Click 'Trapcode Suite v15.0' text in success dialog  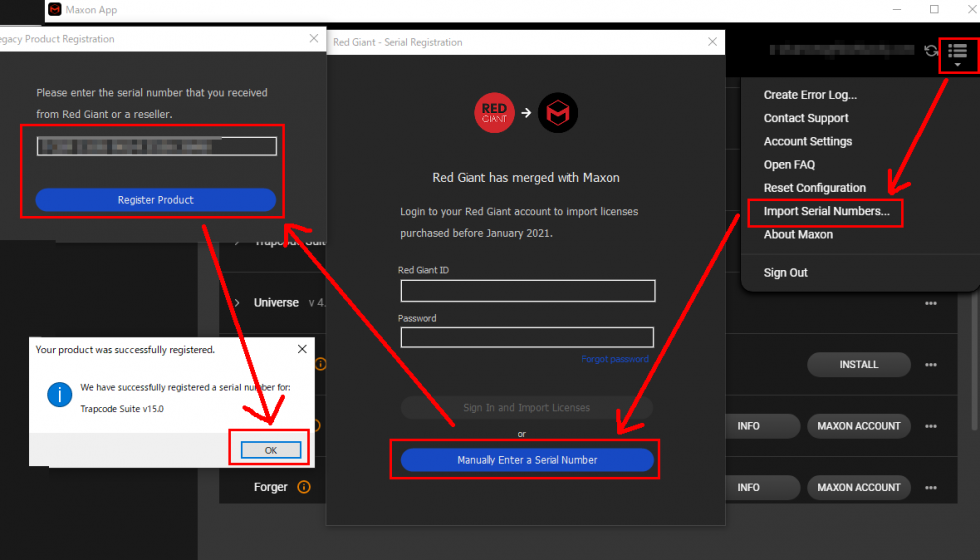click(x=122, y=409)
